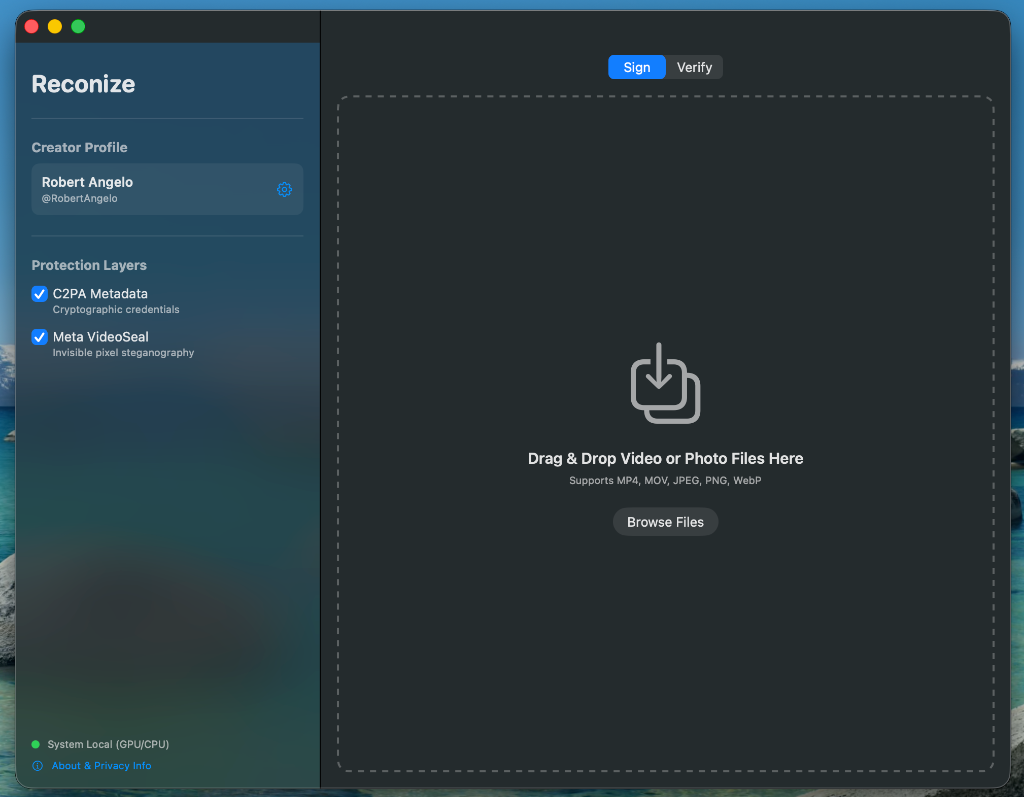Switch to the Sign tab
Screen dimensions: 1024x797
tap(637, 67)
